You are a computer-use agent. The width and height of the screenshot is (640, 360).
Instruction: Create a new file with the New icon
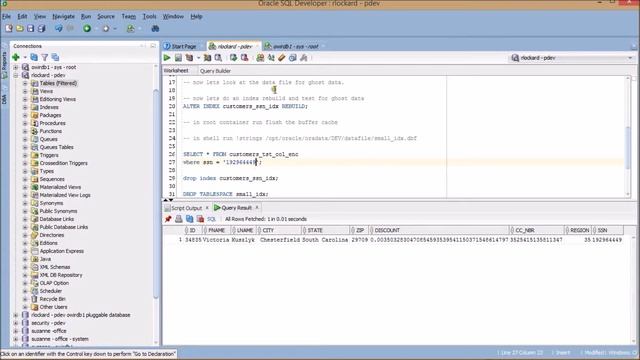click(9, 28)
